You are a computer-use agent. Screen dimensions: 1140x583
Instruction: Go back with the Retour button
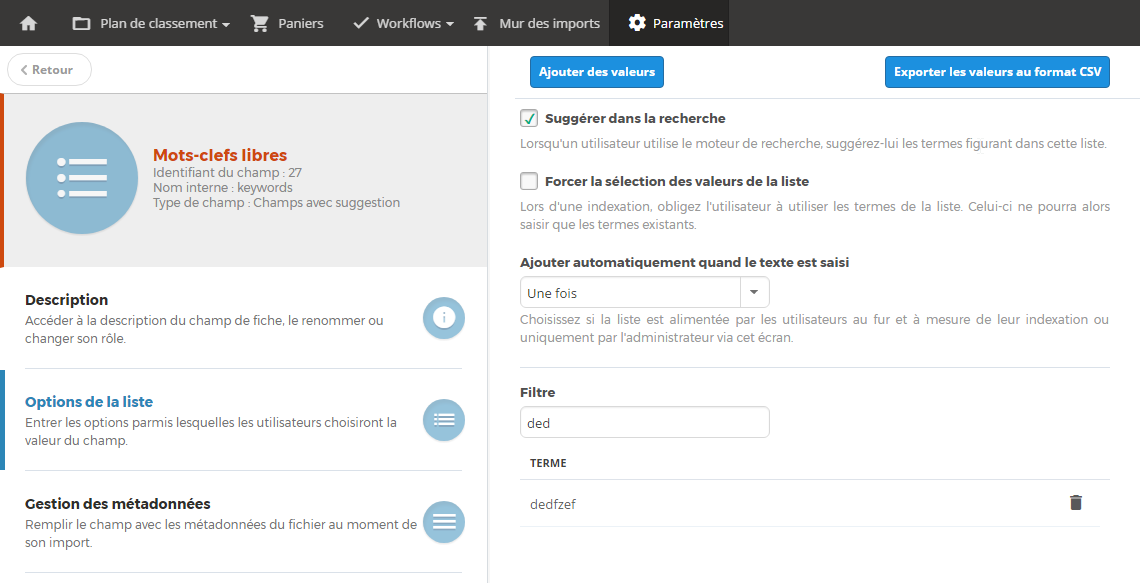click(x=49, y=70)
